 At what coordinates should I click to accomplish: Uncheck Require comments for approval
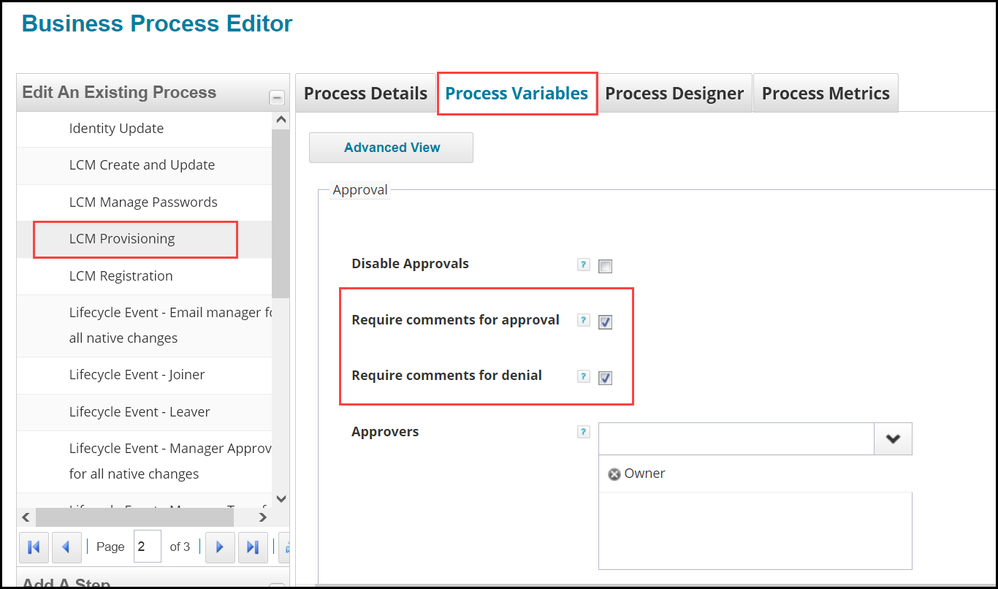pos(605,322)
